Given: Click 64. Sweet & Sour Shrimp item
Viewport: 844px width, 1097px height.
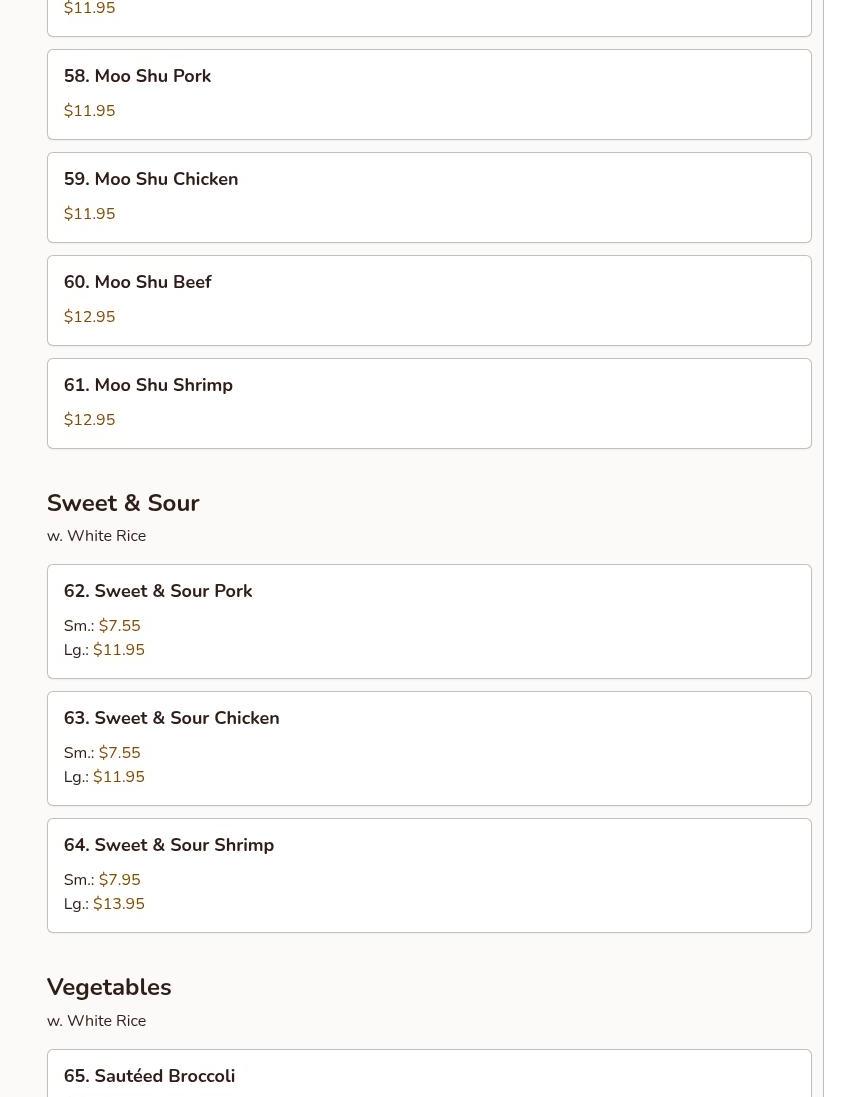Looking at the screenshot, I should coord(429,875).
